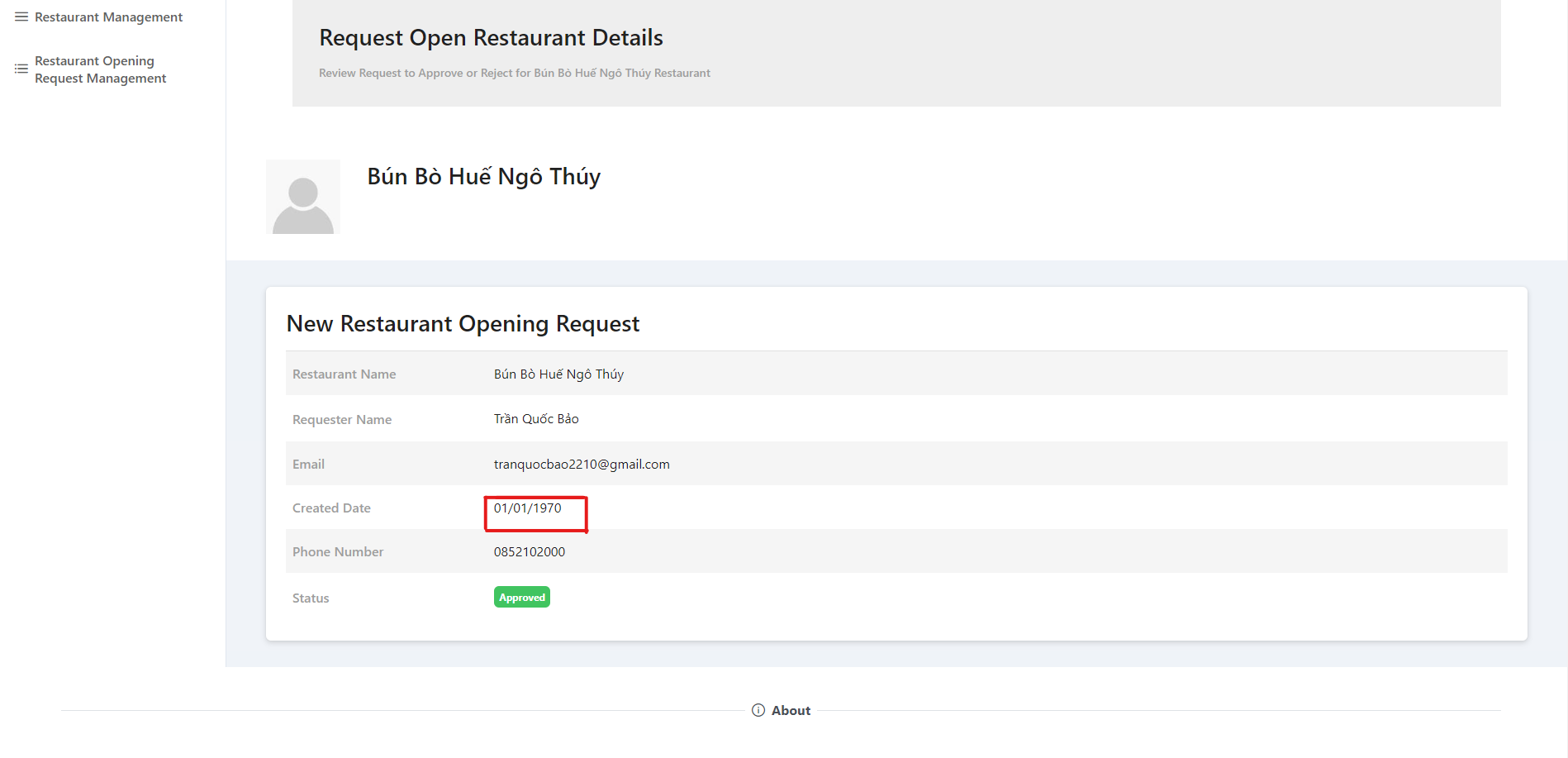Click the Created Date field label
1568x758 pixels.
[x=330, y=508]
